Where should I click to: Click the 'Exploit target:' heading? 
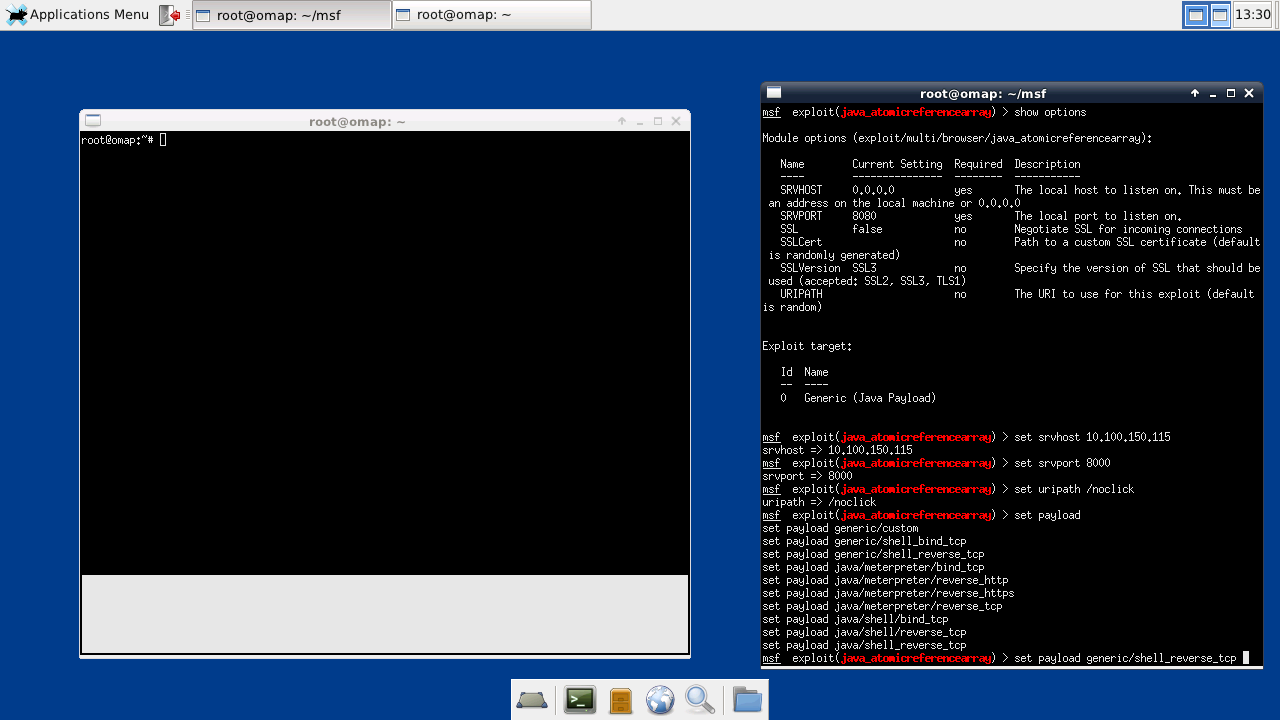point(807,346)
